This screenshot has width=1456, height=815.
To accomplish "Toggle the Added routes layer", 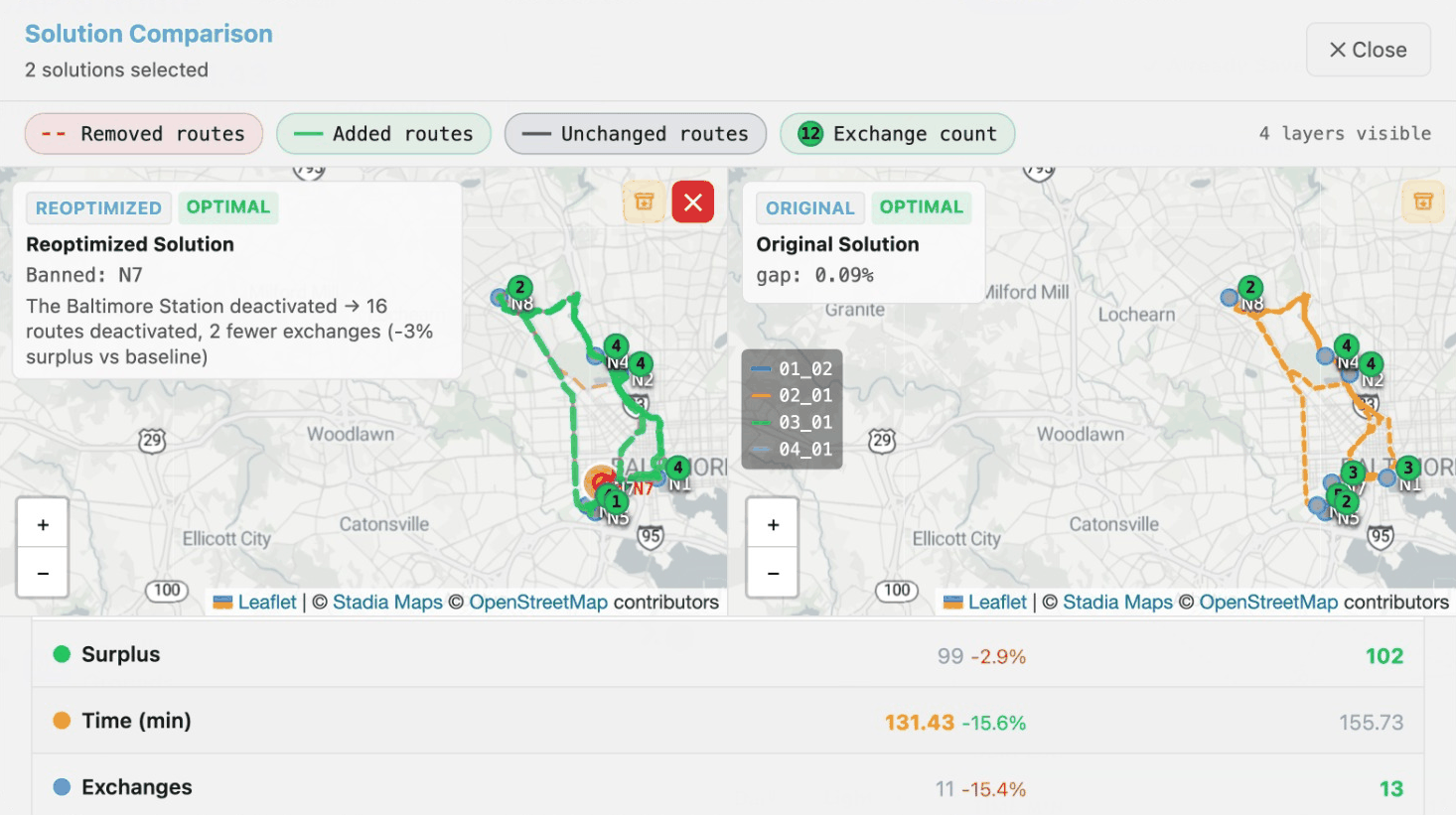I will tap(383, 134).
